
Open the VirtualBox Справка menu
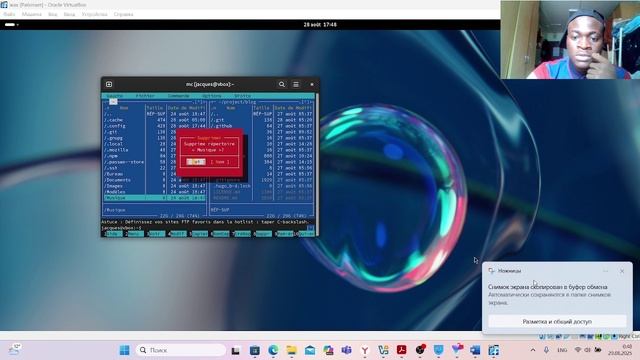pos(123,14)
